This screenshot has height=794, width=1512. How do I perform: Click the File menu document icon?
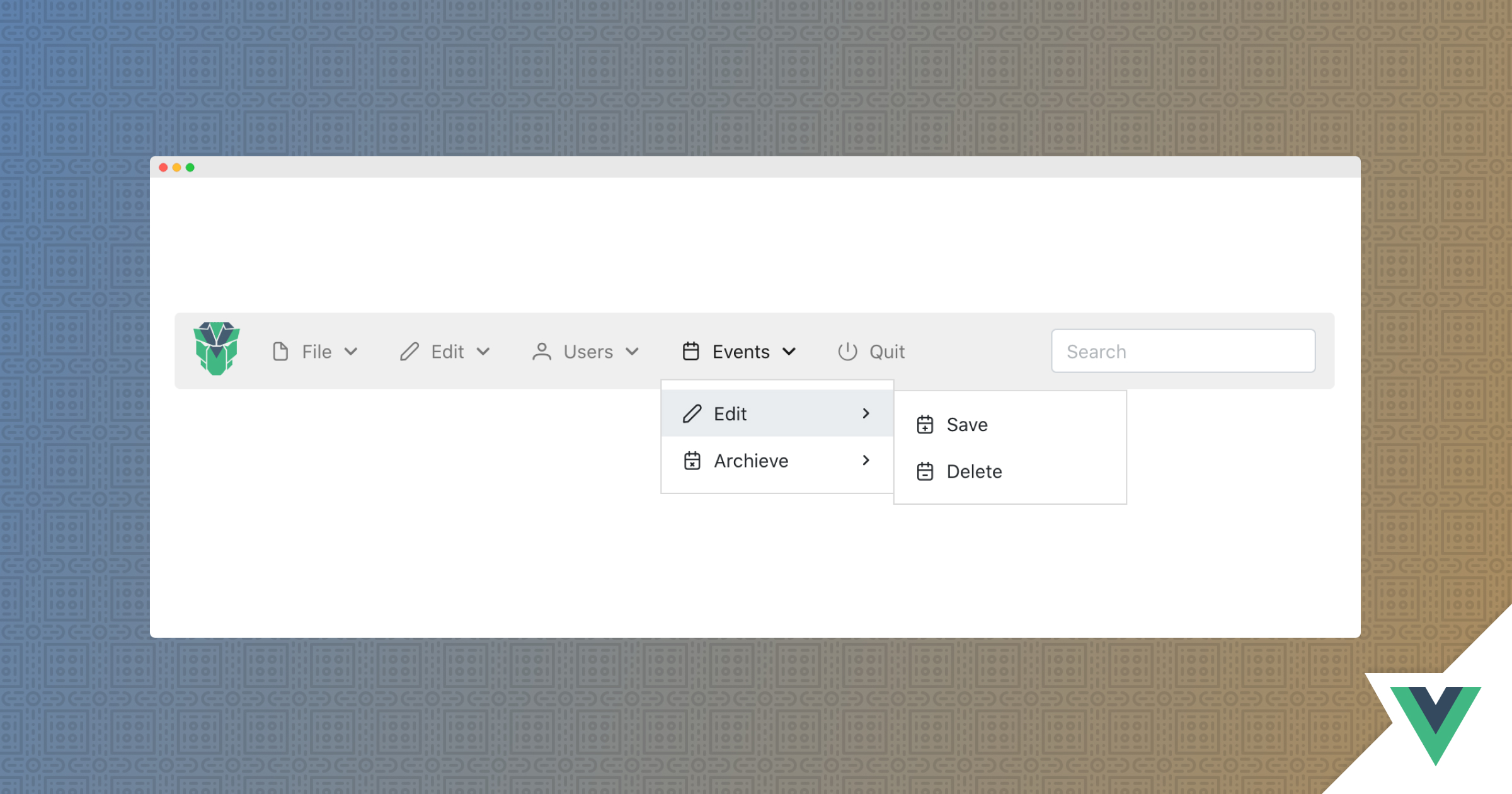pos(281,351)
